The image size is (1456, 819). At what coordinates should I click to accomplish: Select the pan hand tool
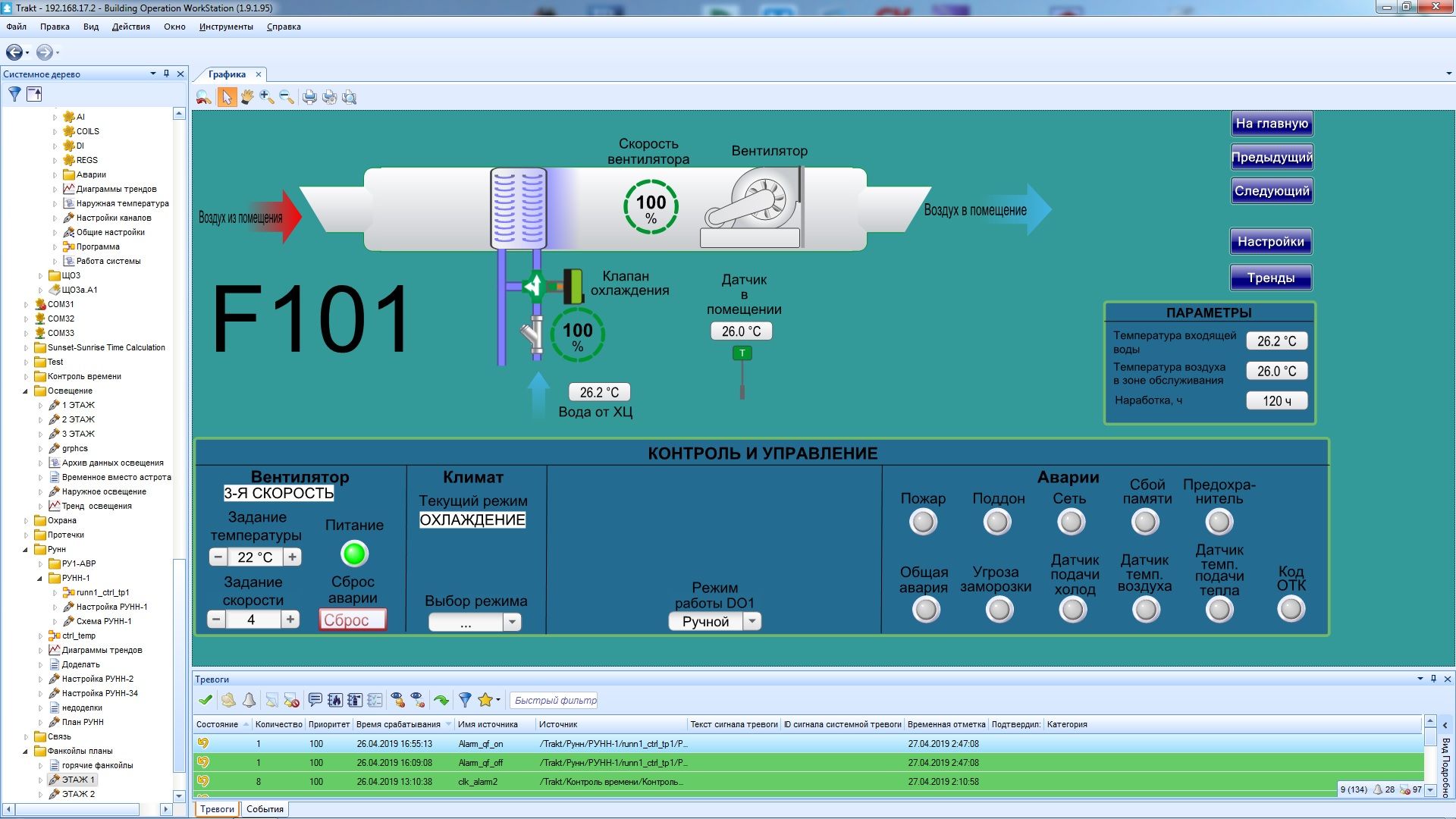[x=246, y=97]
